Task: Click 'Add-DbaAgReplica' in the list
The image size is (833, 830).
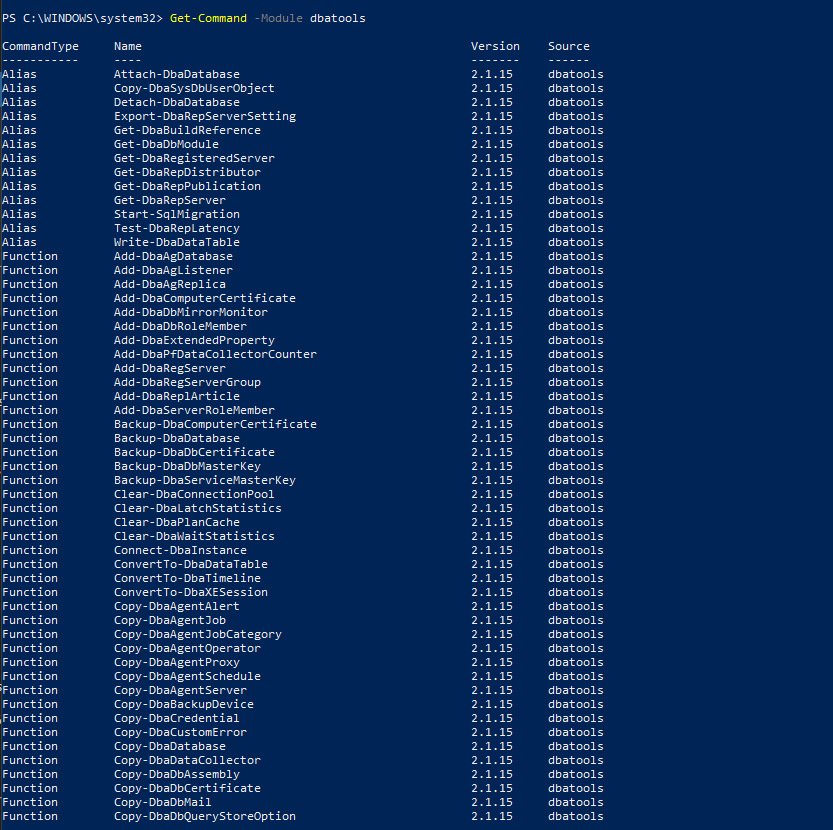Action: (x=170, y=284)
